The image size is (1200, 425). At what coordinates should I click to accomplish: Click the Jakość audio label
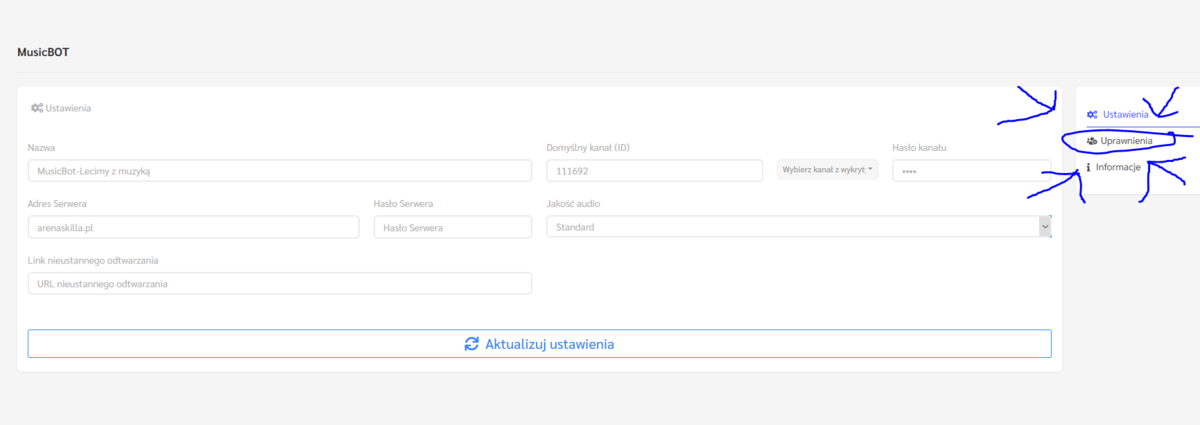[574, 204]
